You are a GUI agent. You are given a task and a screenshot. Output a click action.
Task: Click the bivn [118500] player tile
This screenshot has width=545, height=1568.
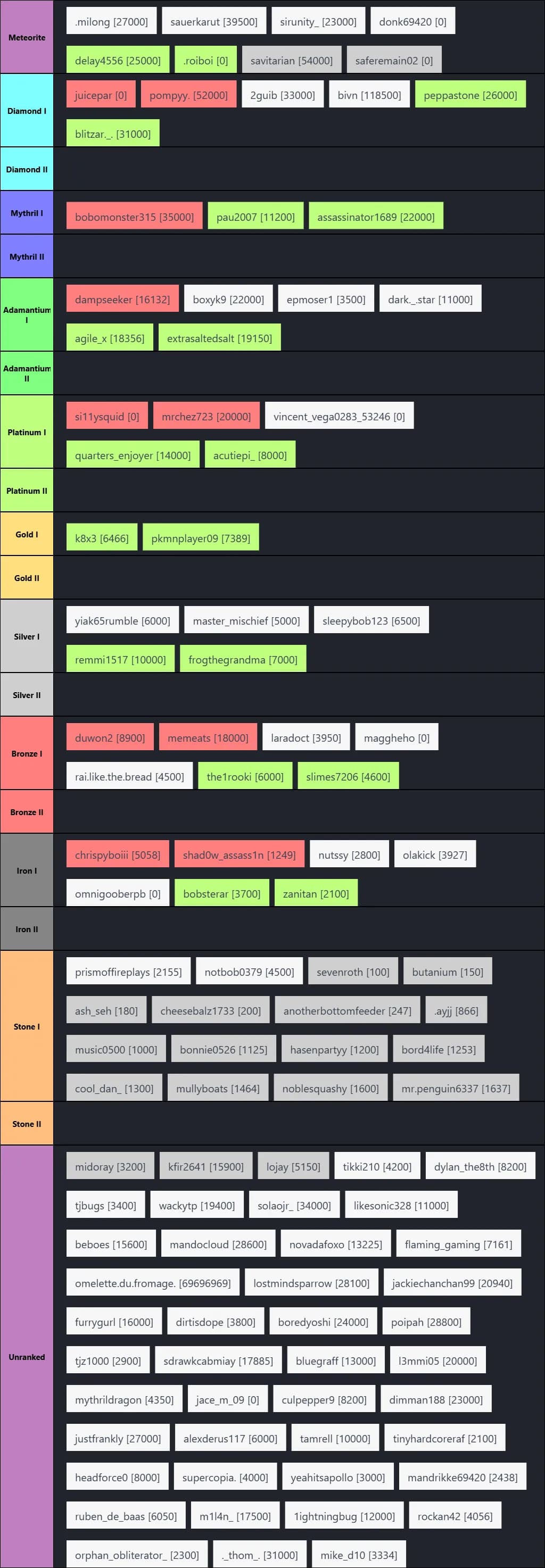point(369,95)
